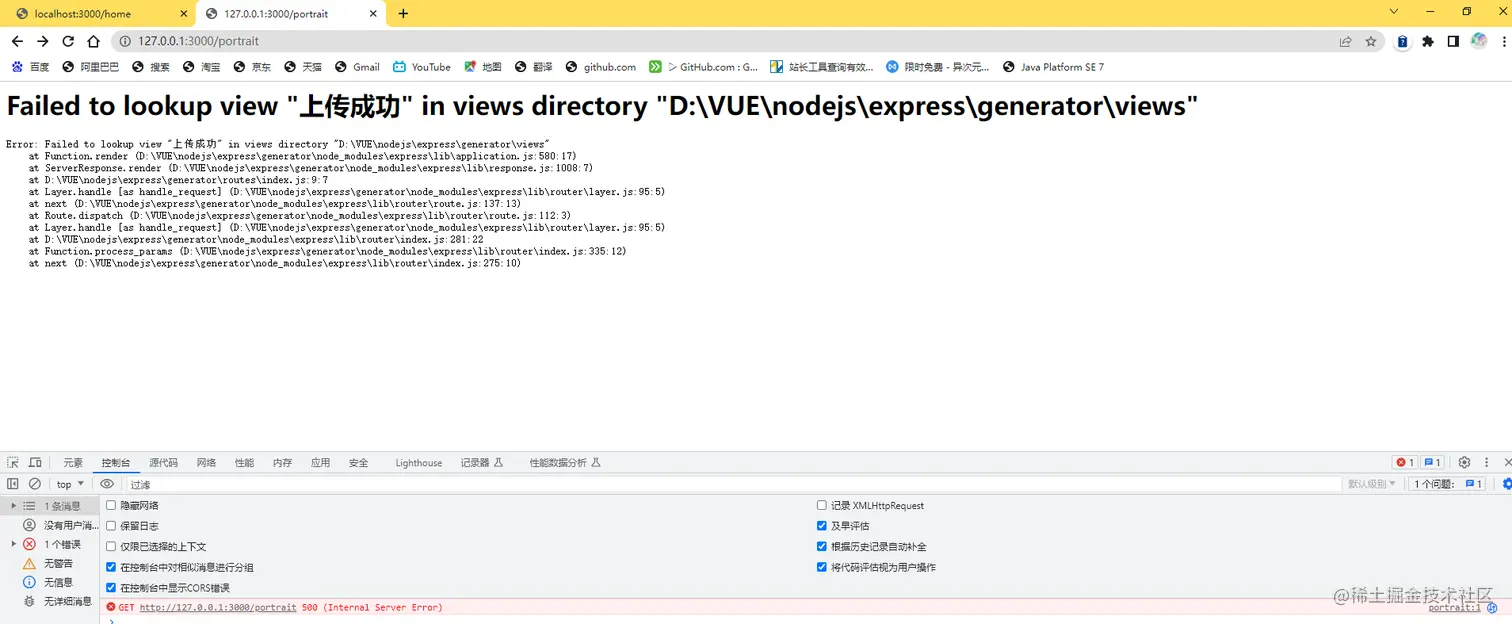Viewport: 1512px width, 624px height.
Task: Uncheck 根据历史记录自动补全 checkbox
Action: (822, 546)
